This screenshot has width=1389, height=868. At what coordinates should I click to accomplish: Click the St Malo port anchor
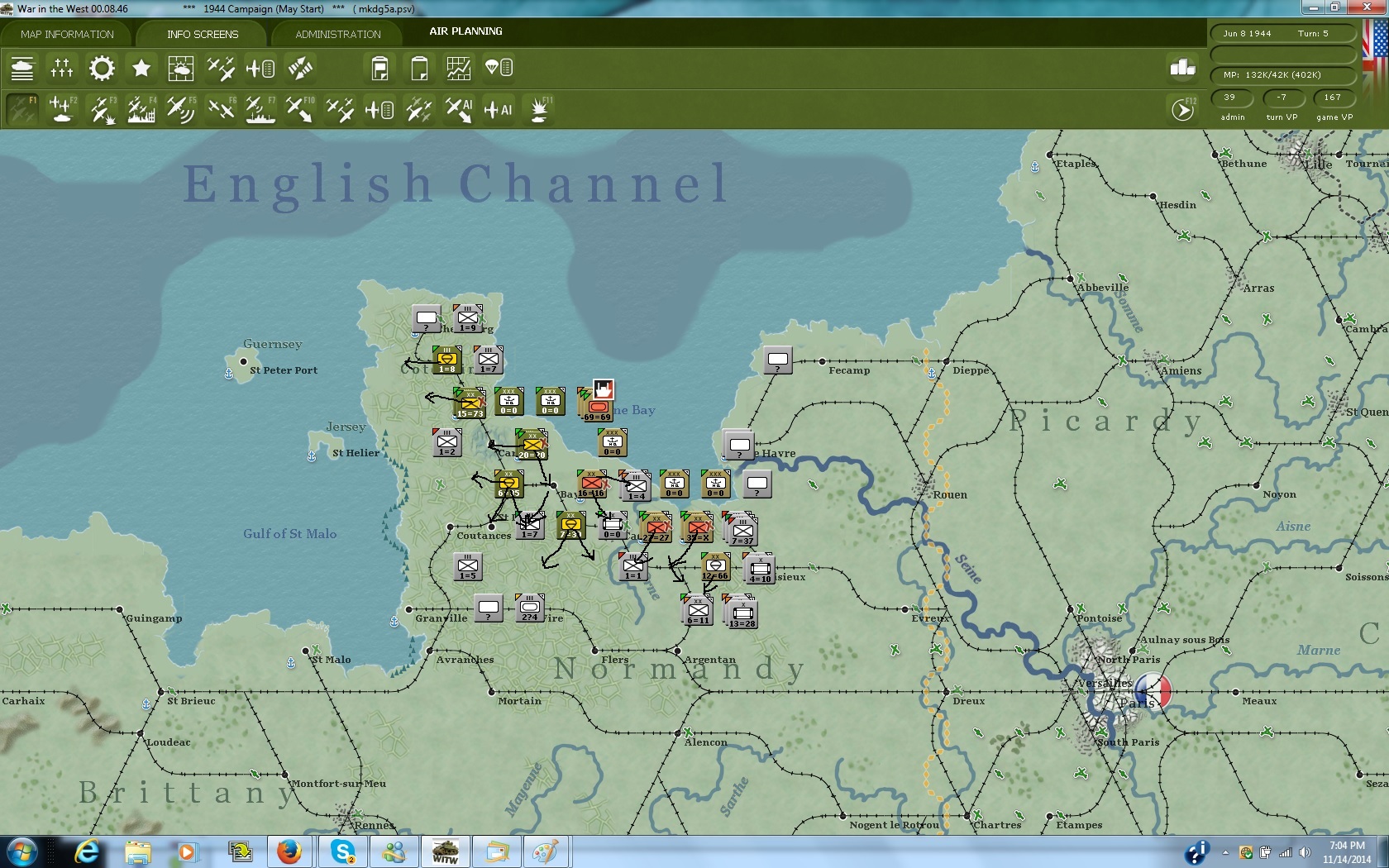coord(291,663)
